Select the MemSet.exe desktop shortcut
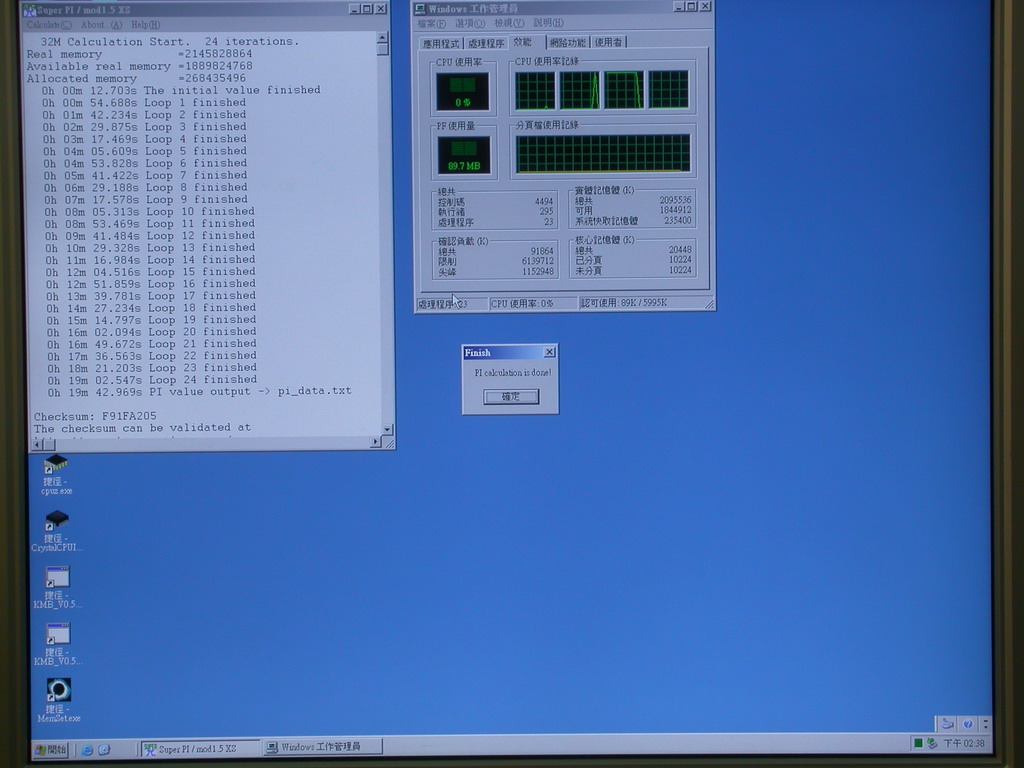 pyautogui.click(x=59, y=699)
